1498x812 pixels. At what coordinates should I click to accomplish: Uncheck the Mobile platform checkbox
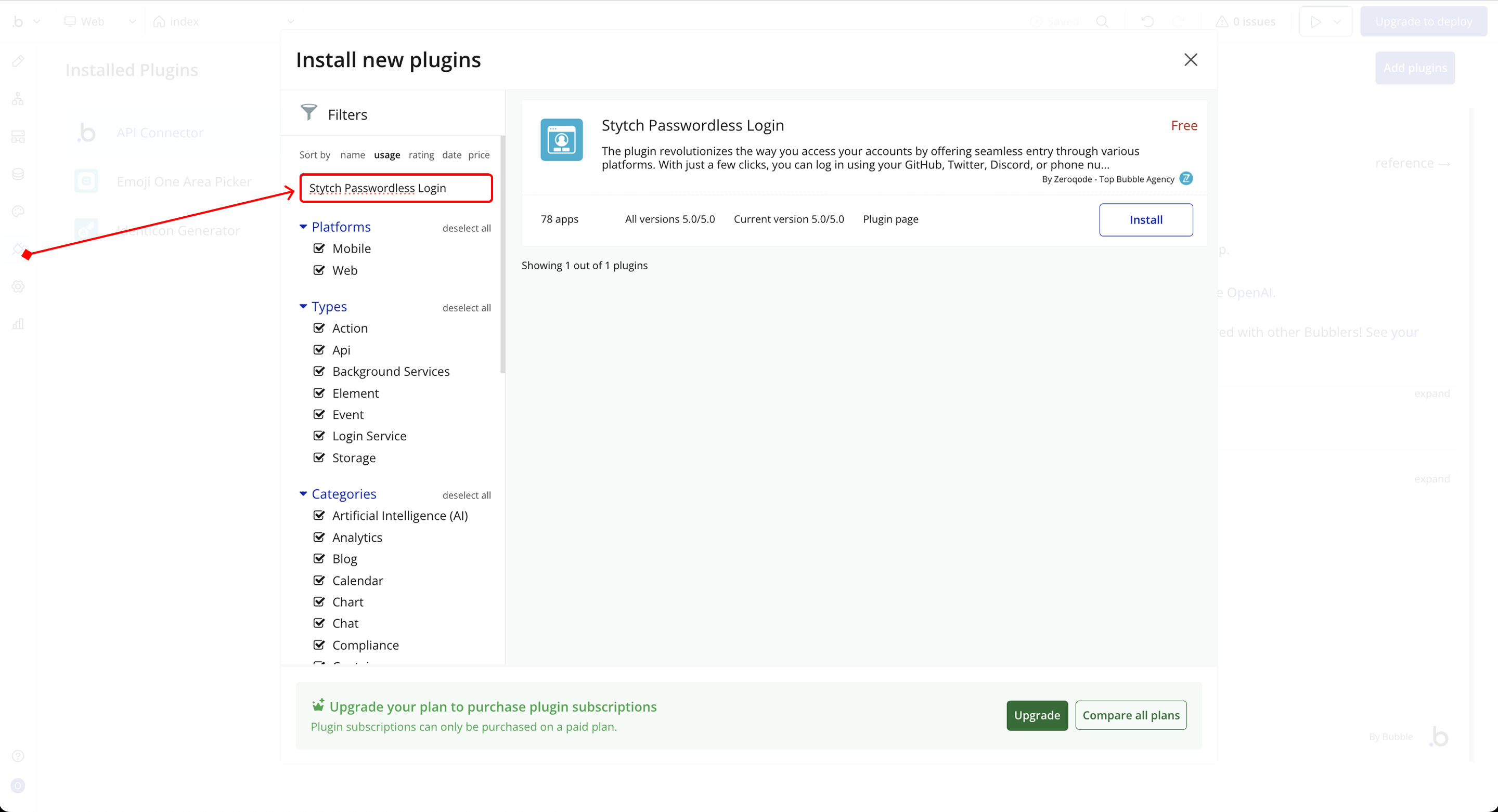click(319, 249)
